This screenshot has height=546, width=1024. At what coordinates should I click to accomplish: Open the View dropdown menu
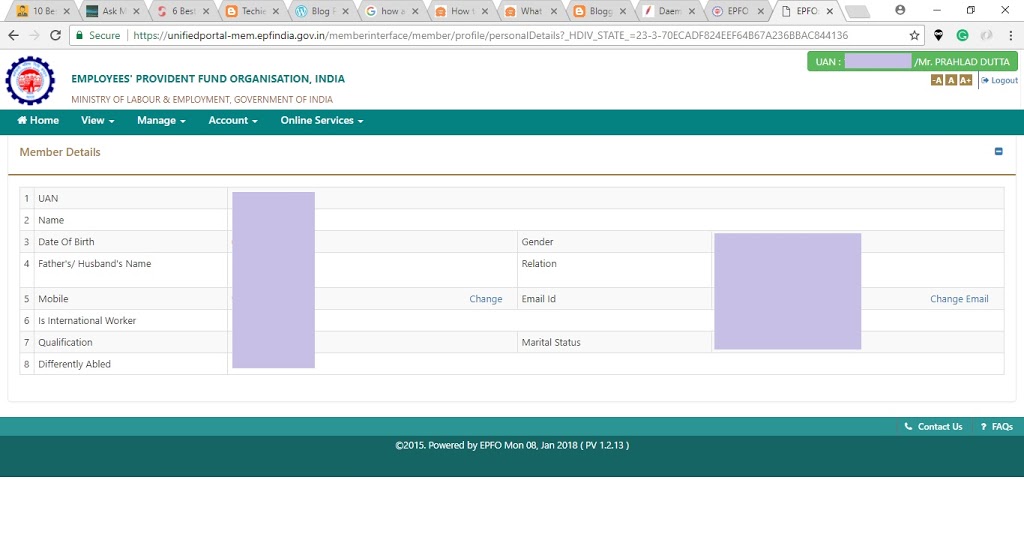(97, 120)
